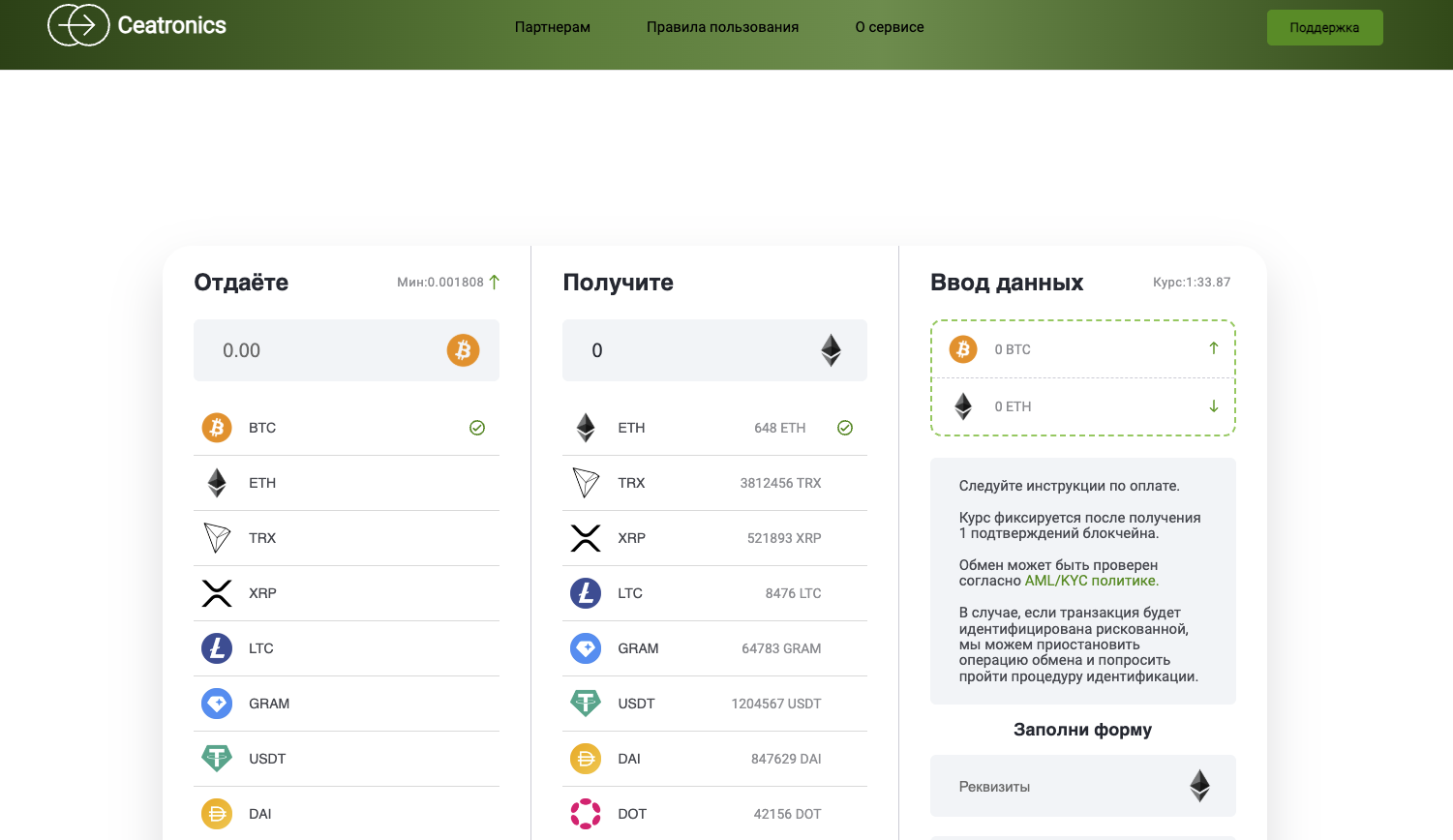Viewport: 1453px width, 840px height.
Task: Click the Ceatronics arrow-circle logo icon
Action: (x=78, y=25)
